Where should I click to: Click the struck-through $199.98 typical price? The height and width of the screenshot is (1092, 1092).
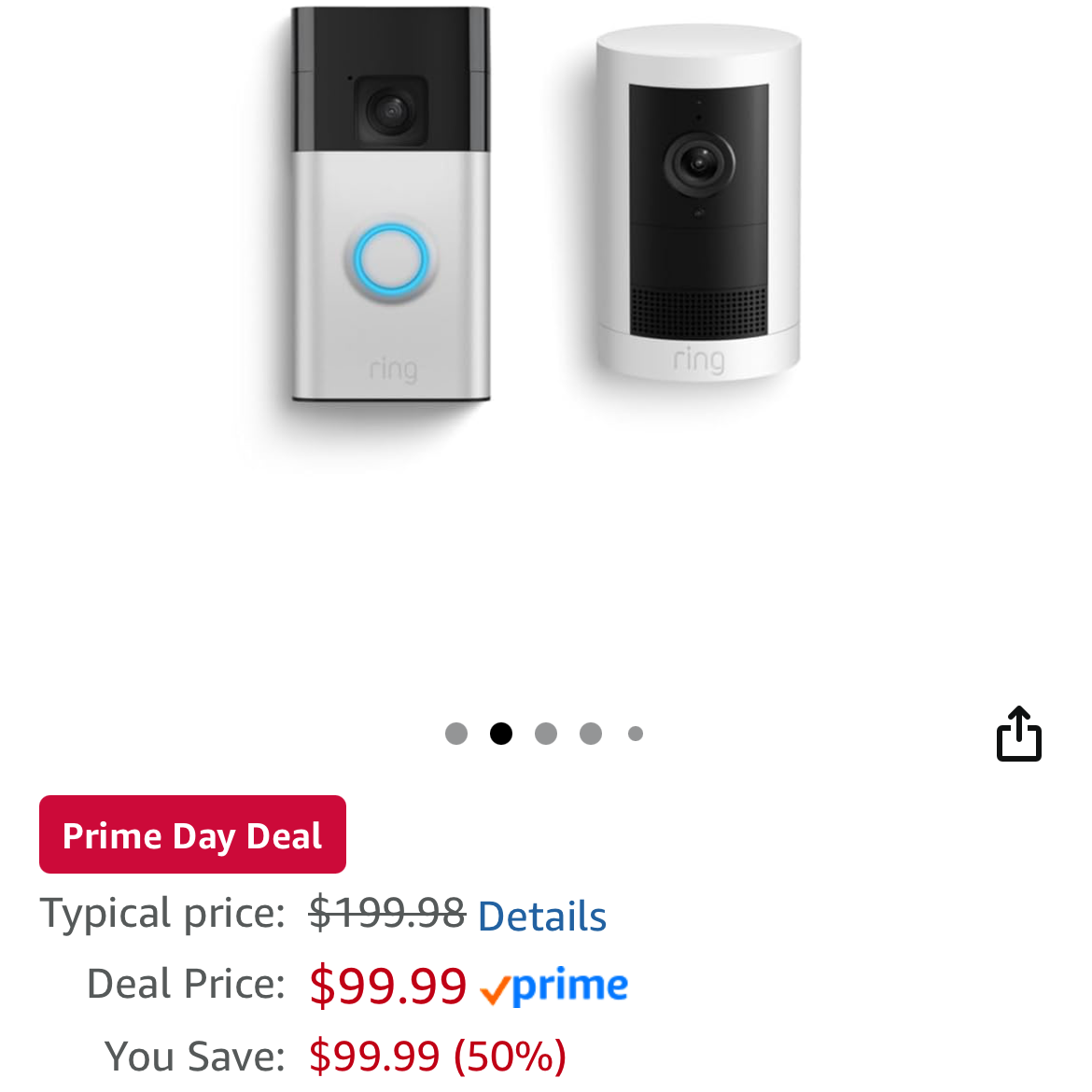(x=385, y=912)
